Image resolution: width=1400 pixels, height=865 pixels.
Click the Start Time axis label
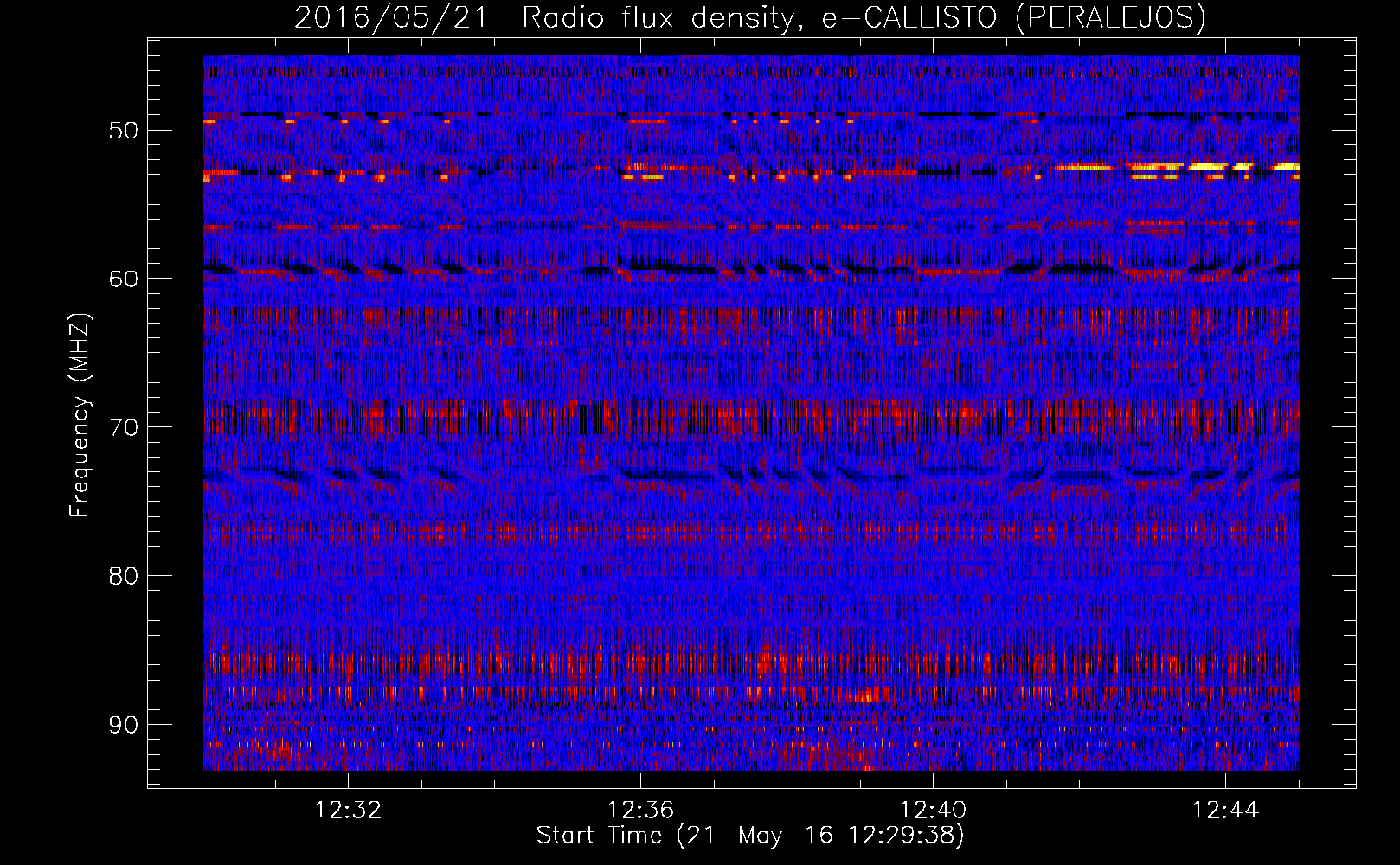pos(749,836)
